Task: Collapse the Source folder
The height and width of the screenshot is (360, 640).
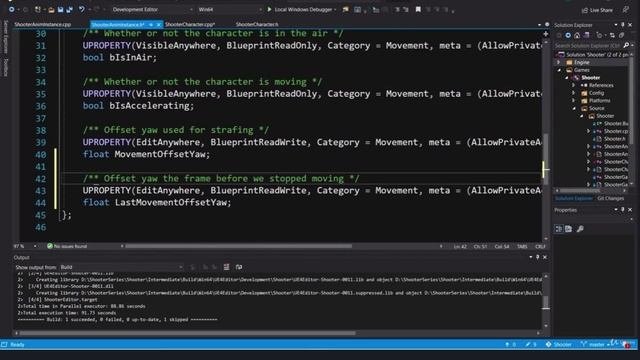Action: 574,108
